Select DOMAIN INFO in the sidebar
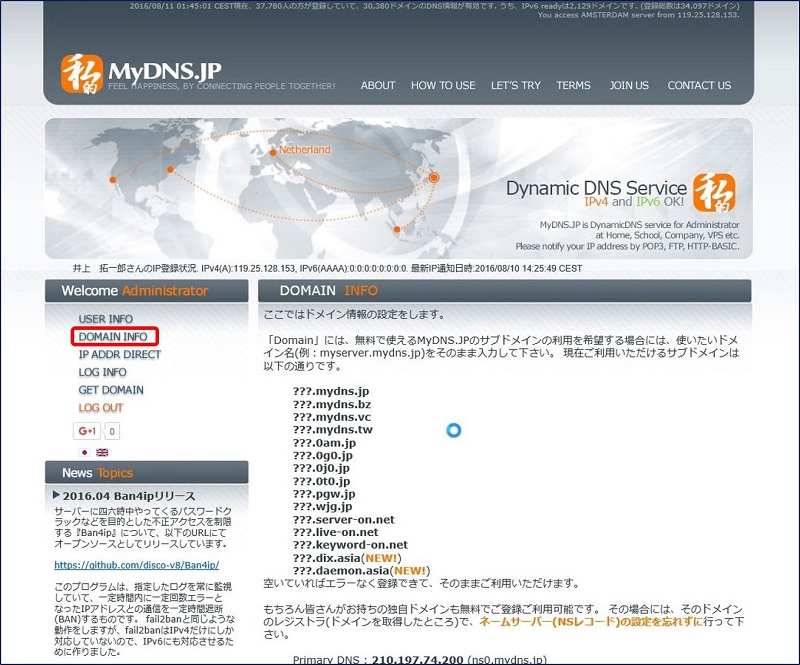Viewport: 800px width, 665px height. click(x=113, y=337)
